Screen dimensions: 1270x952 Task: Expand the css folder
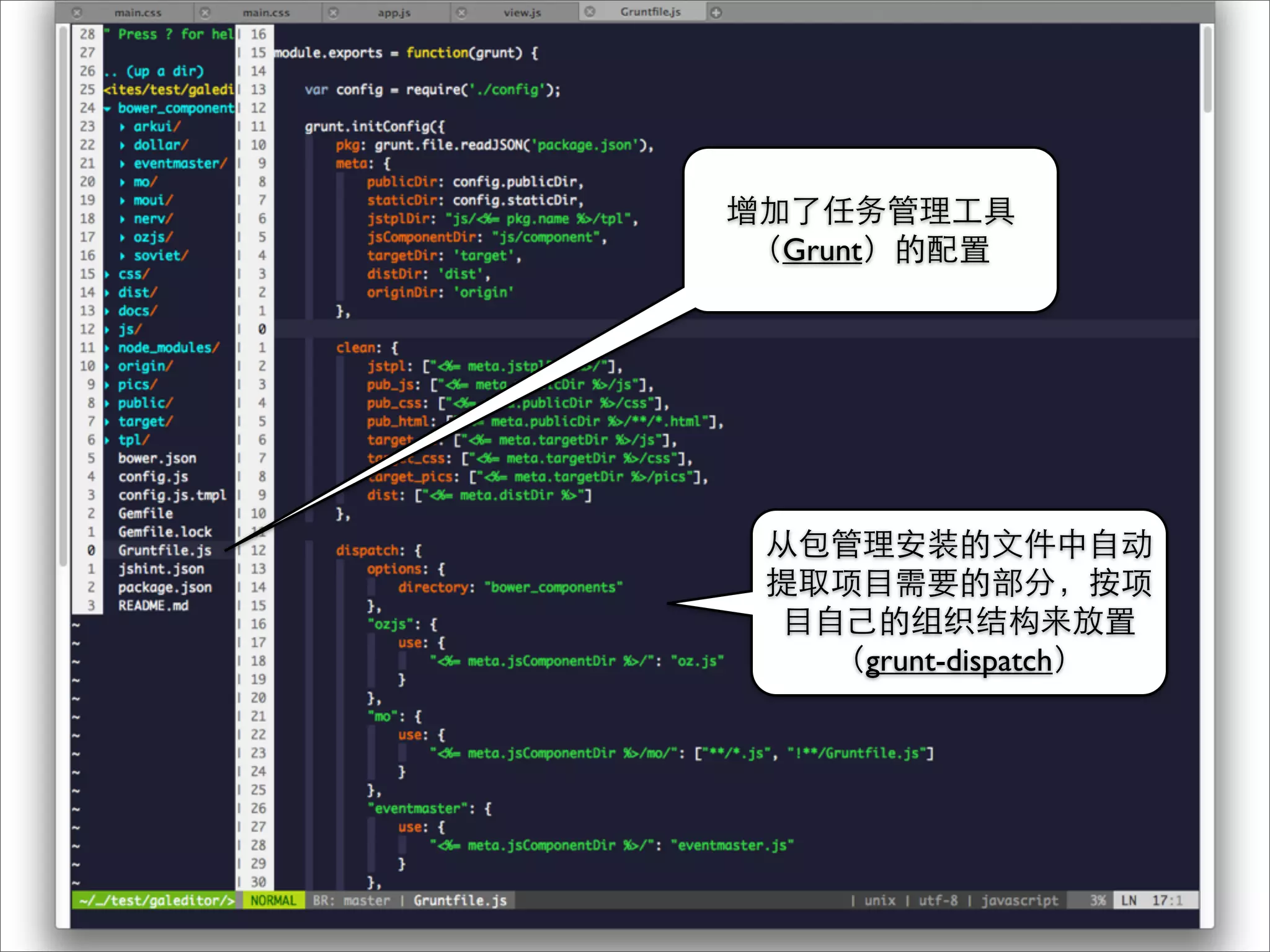point(107,275)
